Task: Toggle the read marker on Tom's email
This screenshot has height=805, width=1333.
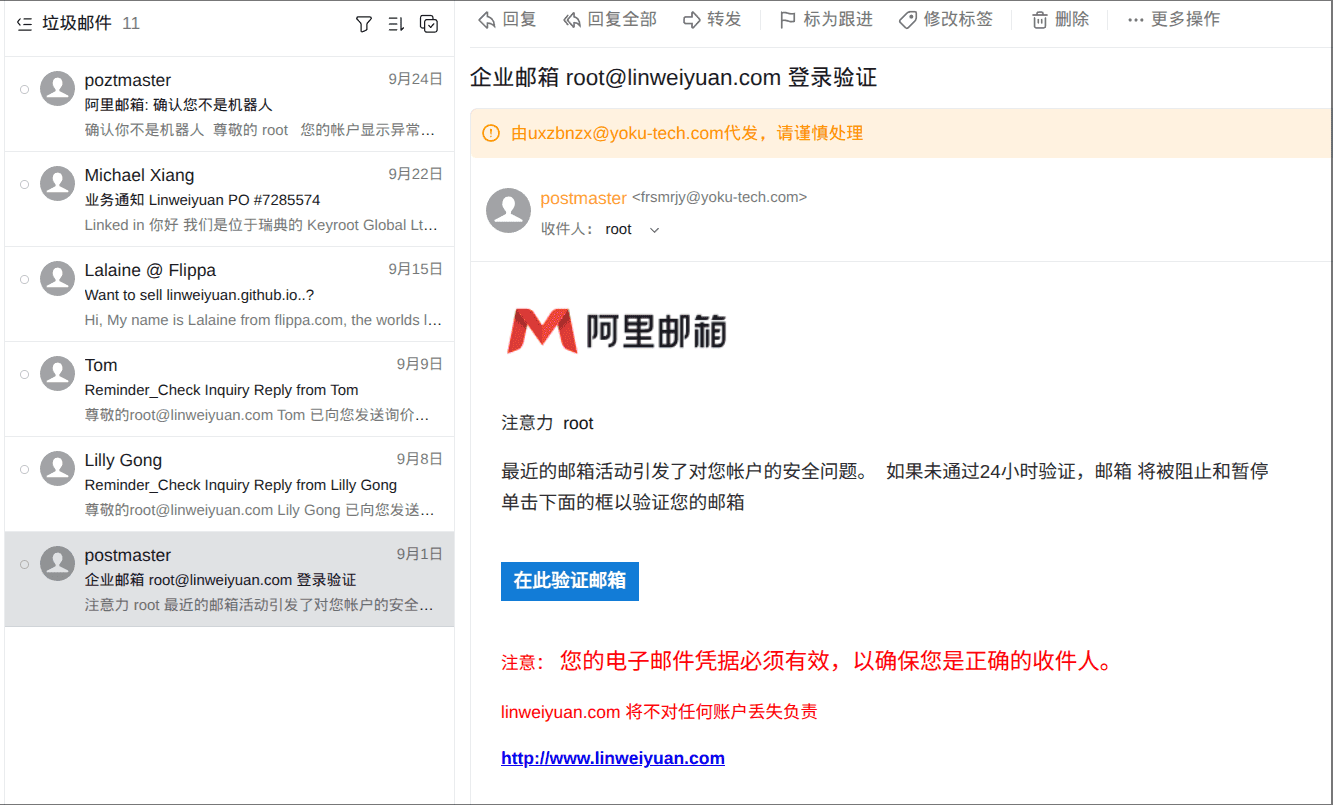Action: pyautogui.click(x=24, y=374)
